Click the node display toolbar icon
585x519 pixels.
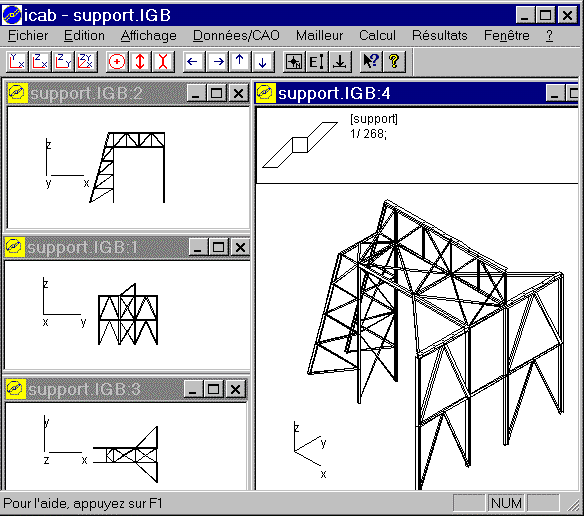[x=294, y=61]
